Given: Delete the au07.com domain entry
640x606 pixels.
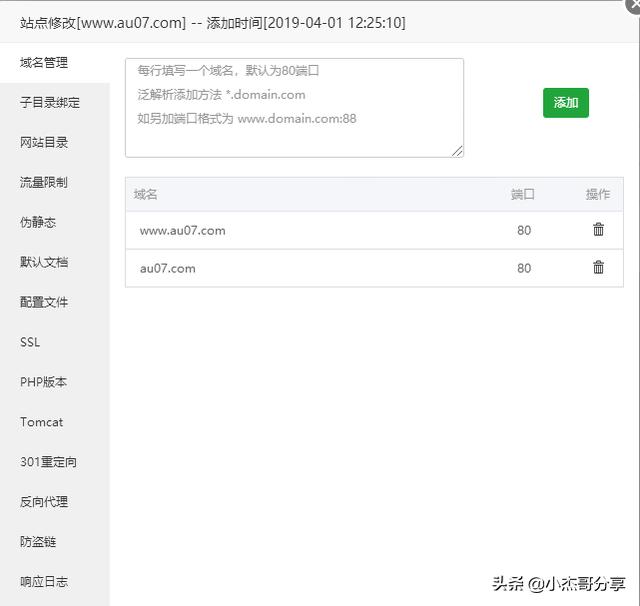Looking at the screenshot, I should 598,267.
